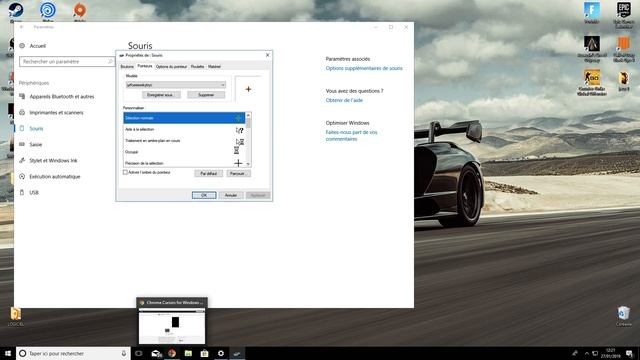Select Traitement en arrière-plan en cours row
The image size is (640, 360).
184,141
